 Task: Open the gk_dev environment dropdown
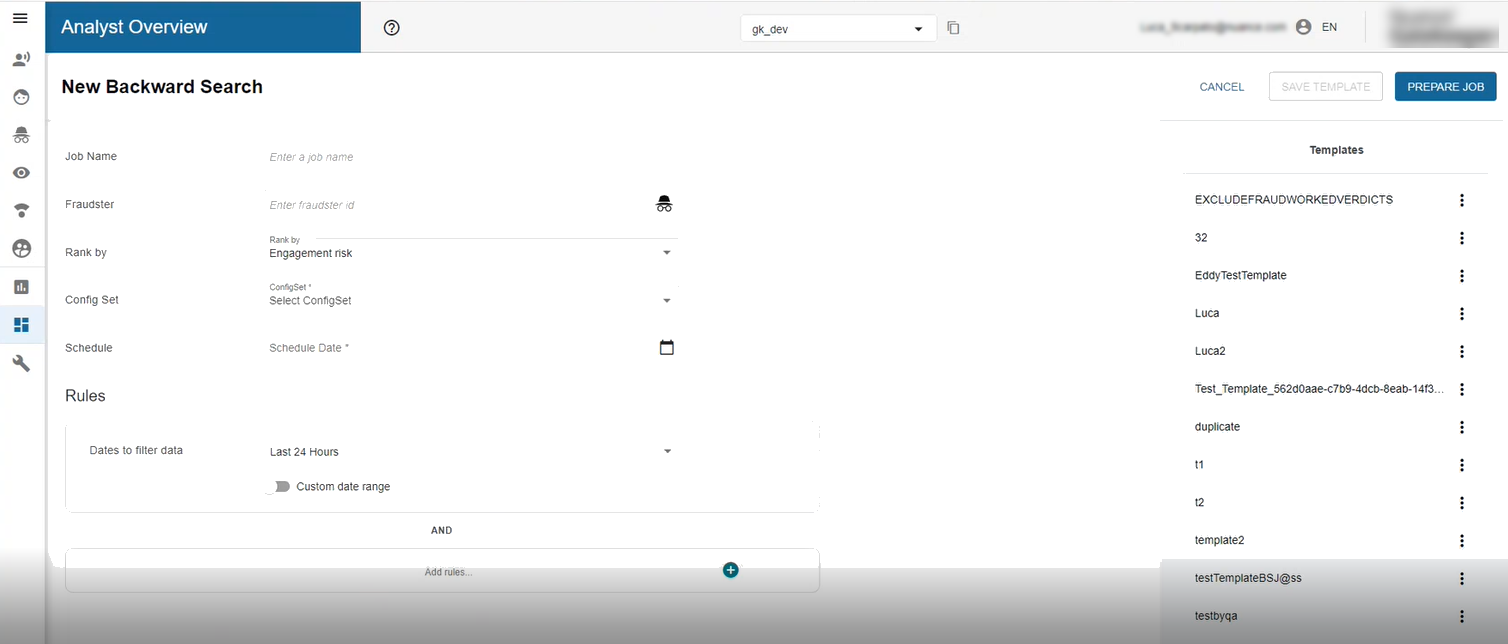click(838, 29)
